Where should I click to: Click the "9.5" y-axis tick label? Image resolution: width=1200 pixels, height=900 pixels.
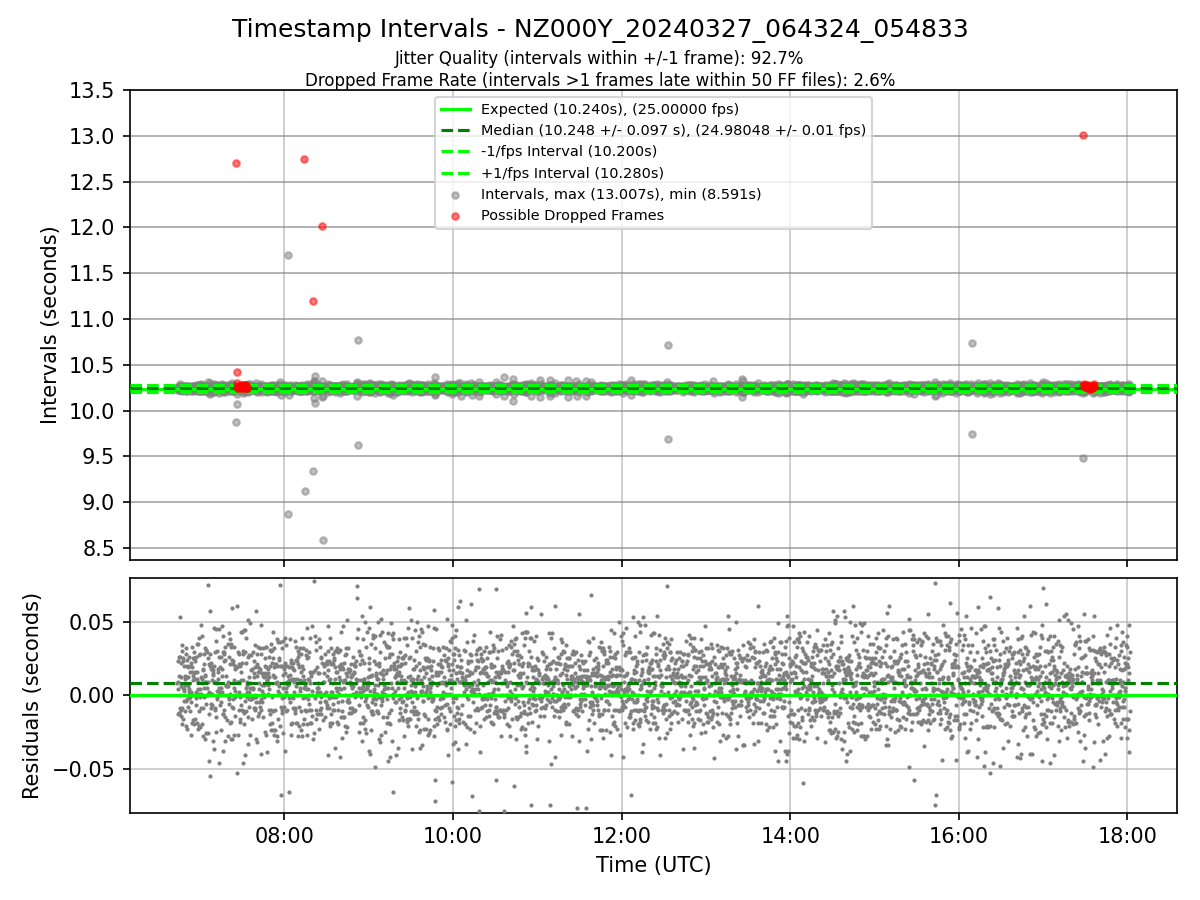click(98, 456)
